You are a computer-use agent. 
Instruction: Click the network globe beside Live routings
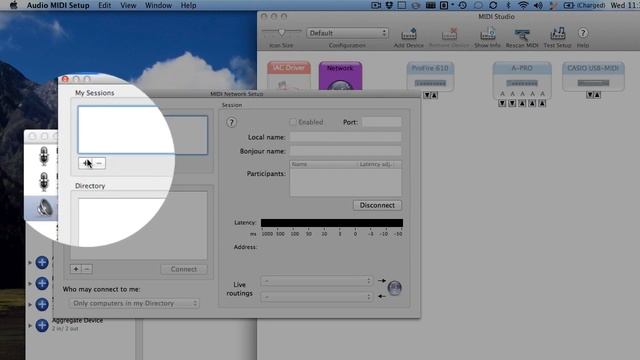click(x=394, y=288)
